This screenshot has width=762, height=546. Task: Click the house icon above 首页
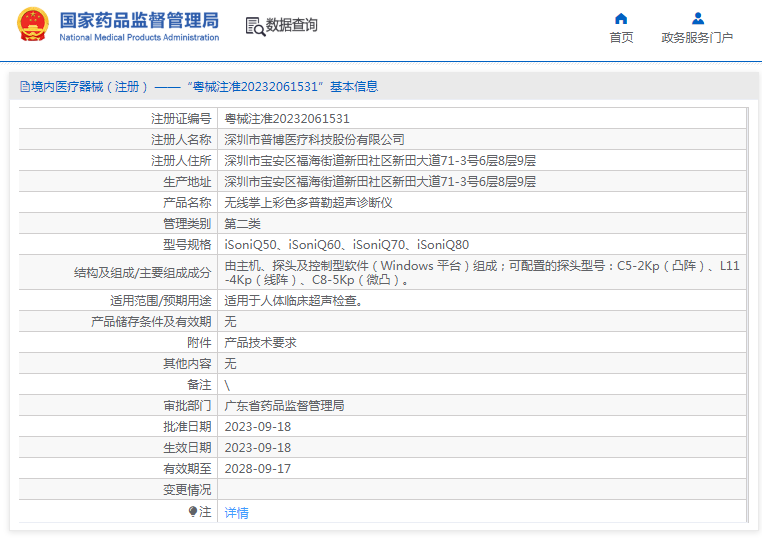point(621,18)
